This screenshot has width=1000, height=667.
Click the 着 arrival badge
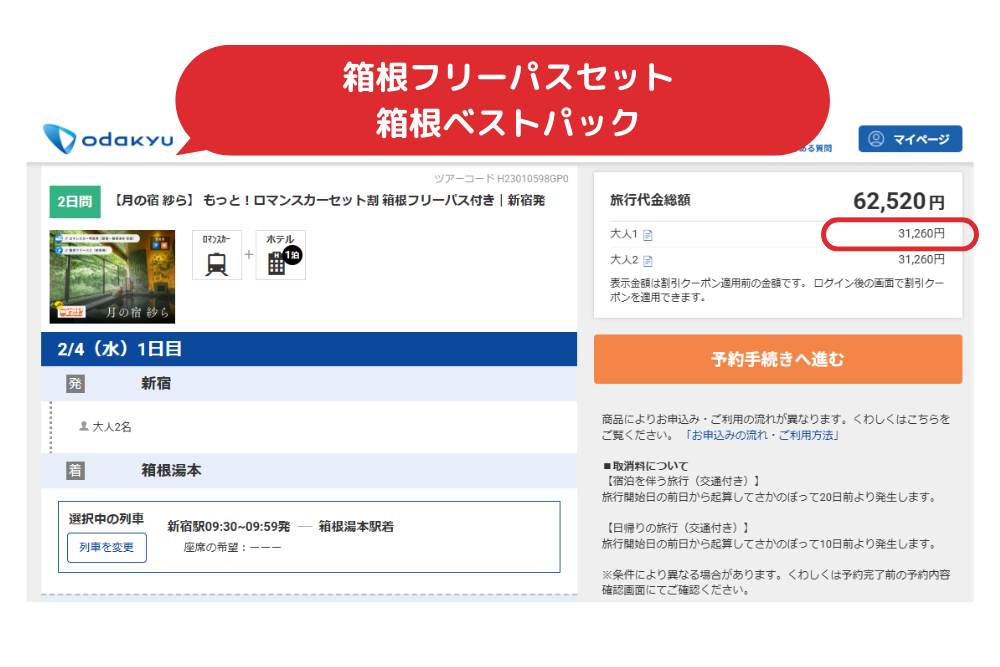75,471
